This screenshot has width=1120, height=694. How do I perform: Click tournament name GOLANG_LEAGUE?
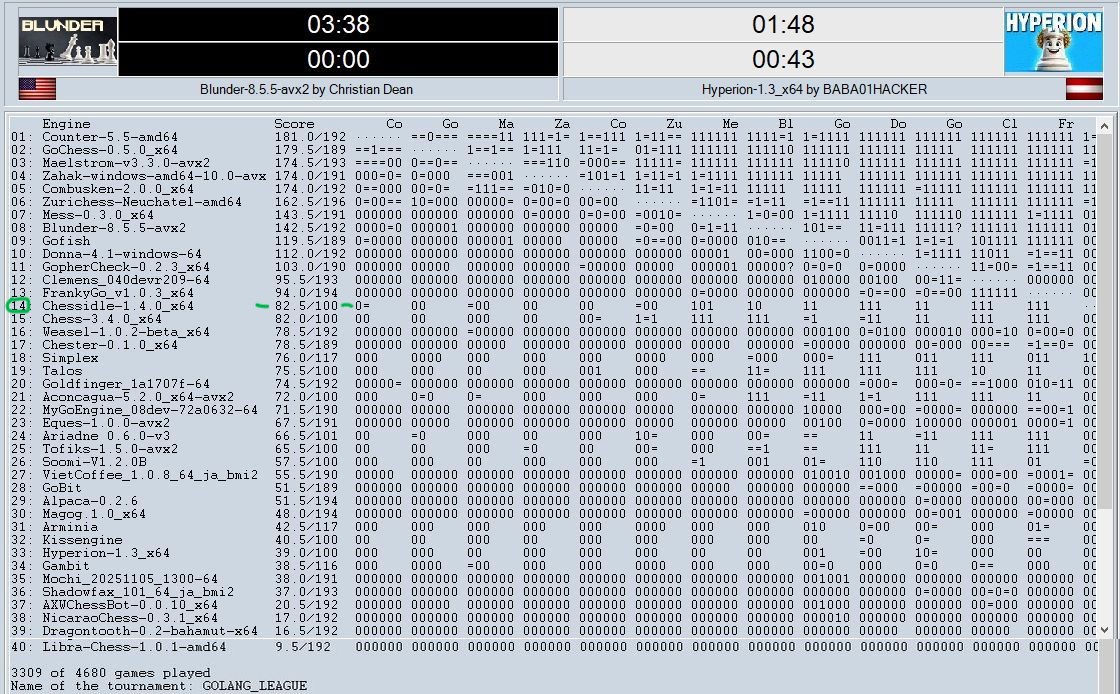254,685
